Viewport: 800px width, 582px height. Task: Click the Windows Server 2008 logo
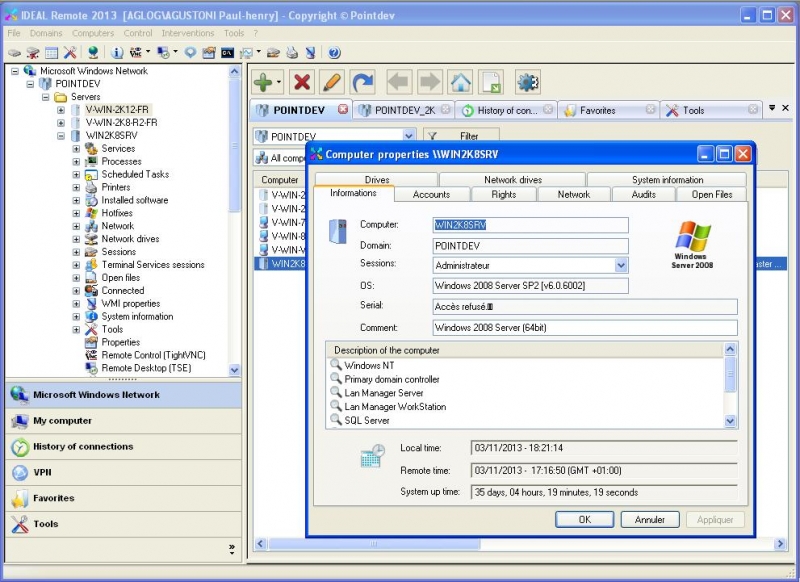pyautogui.click(x=692, y=245)
